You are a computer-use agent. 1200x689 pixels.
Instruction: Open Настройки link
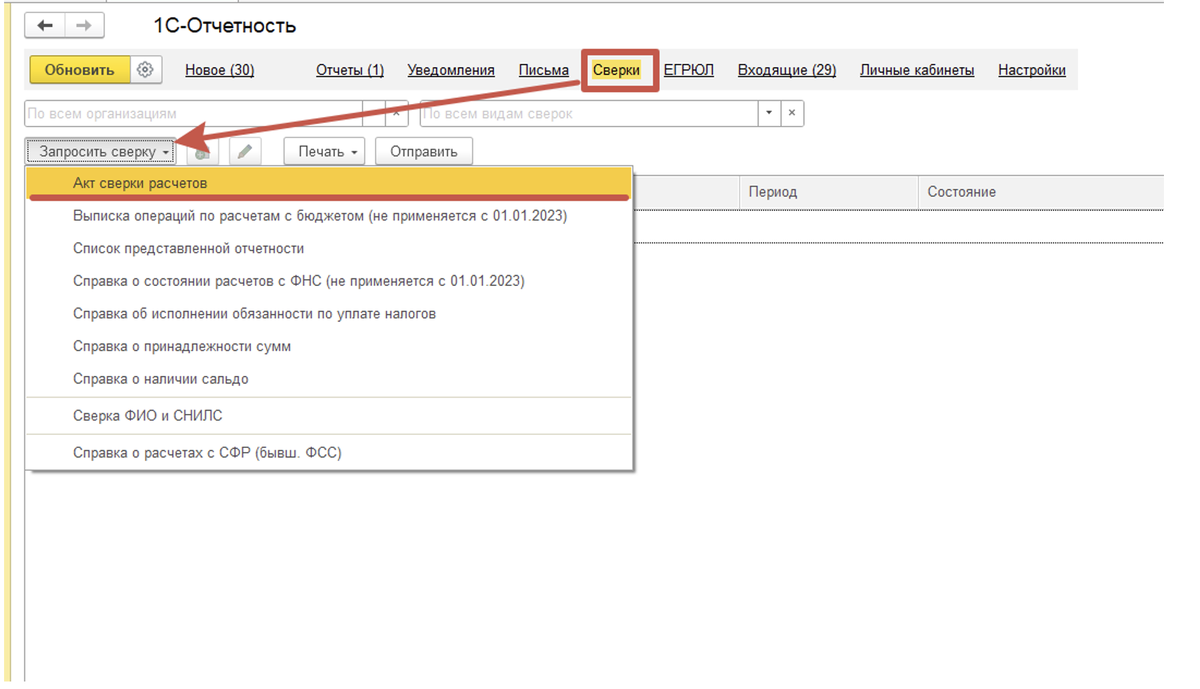coord(1032,70)
